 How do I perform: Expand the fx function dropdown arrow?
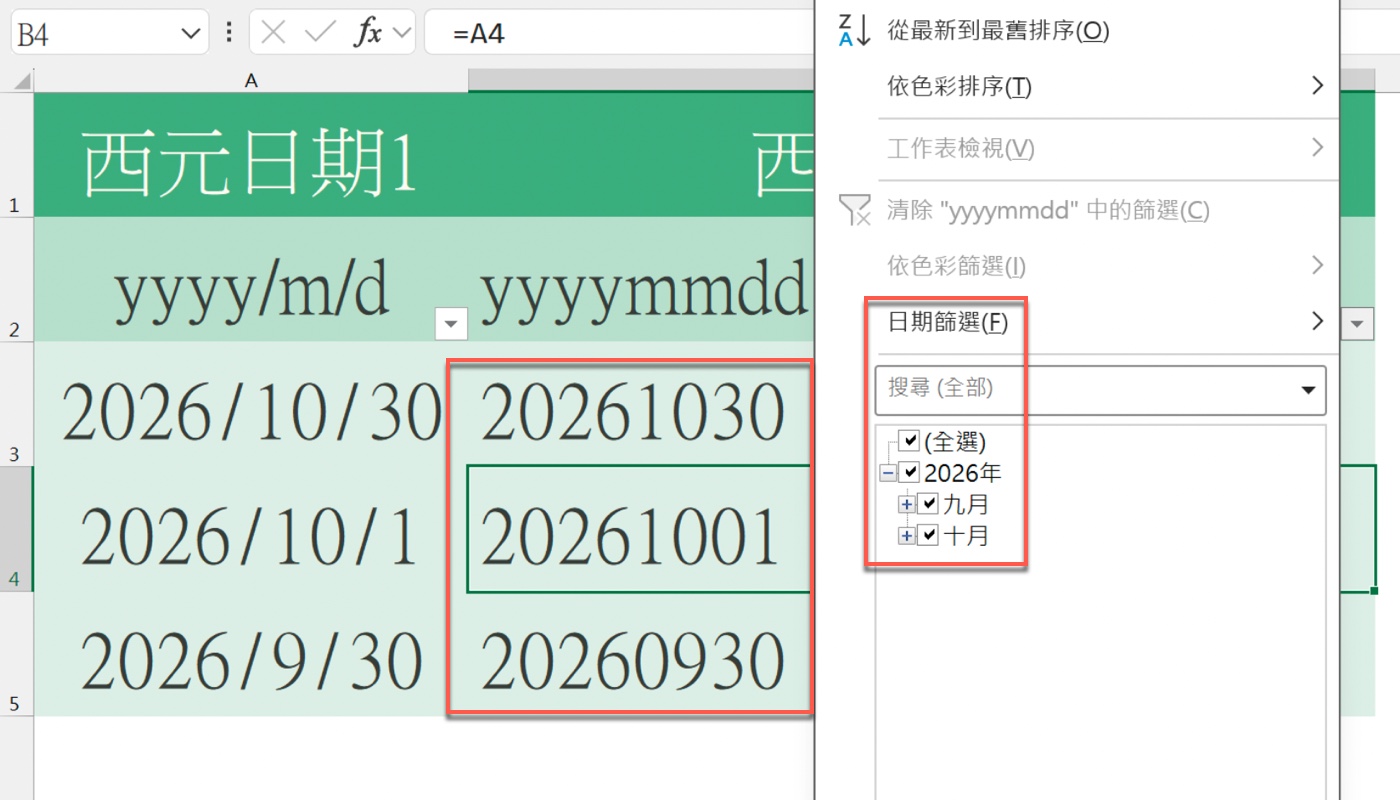click(403, 33)
